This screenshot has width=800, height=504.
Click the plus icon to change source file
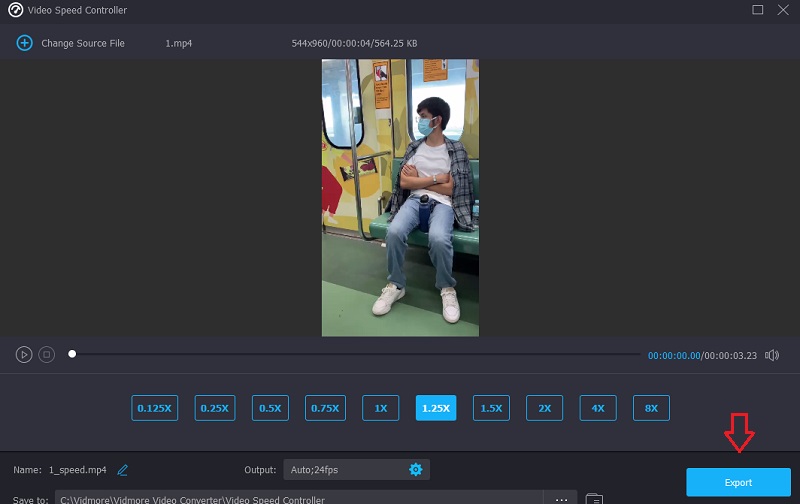(24, 43)
